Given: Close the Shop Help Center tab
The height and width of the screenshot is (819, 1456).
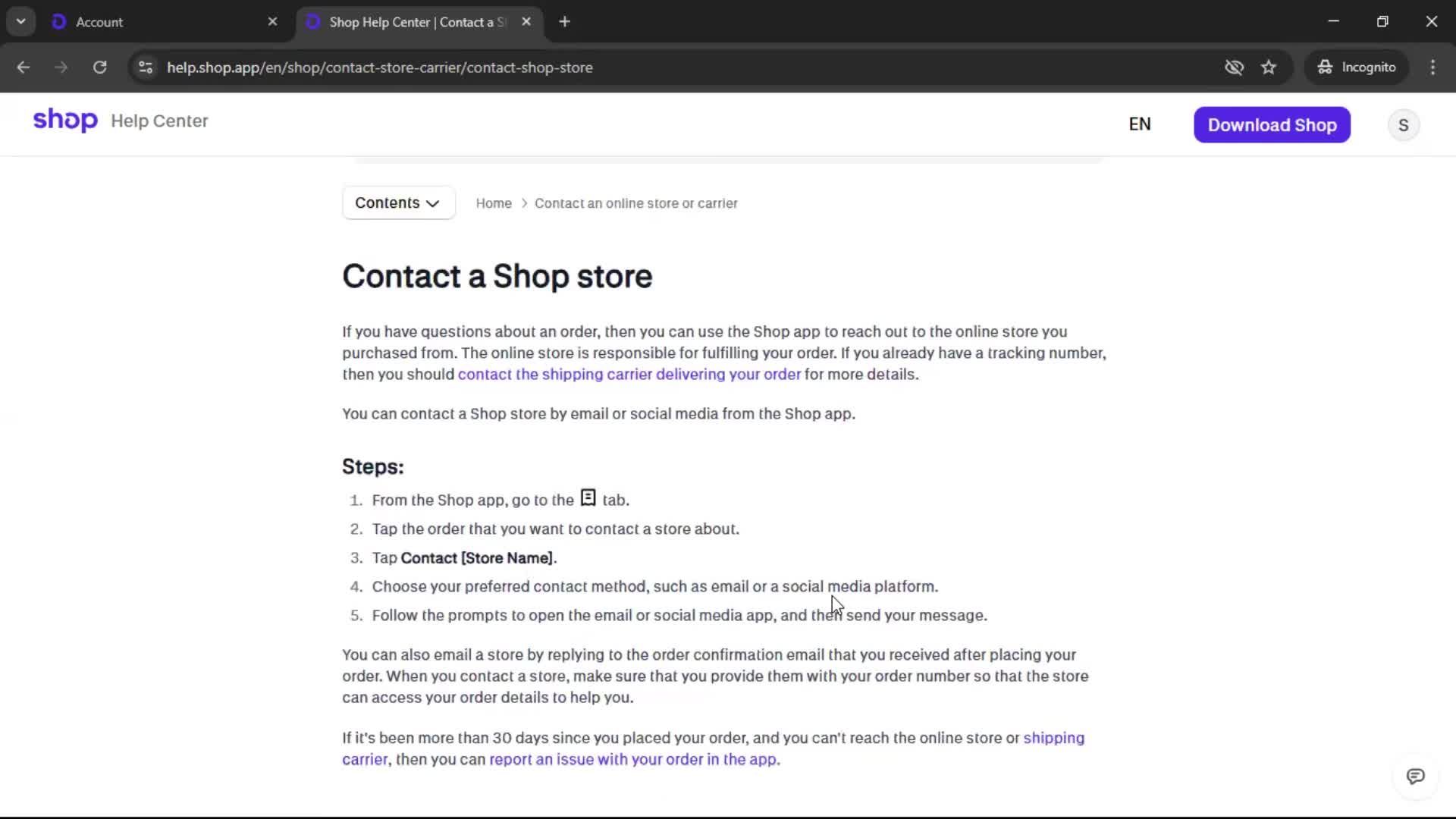Looking at the screenshot, I should pyautogui.click(x=526, y=22).
